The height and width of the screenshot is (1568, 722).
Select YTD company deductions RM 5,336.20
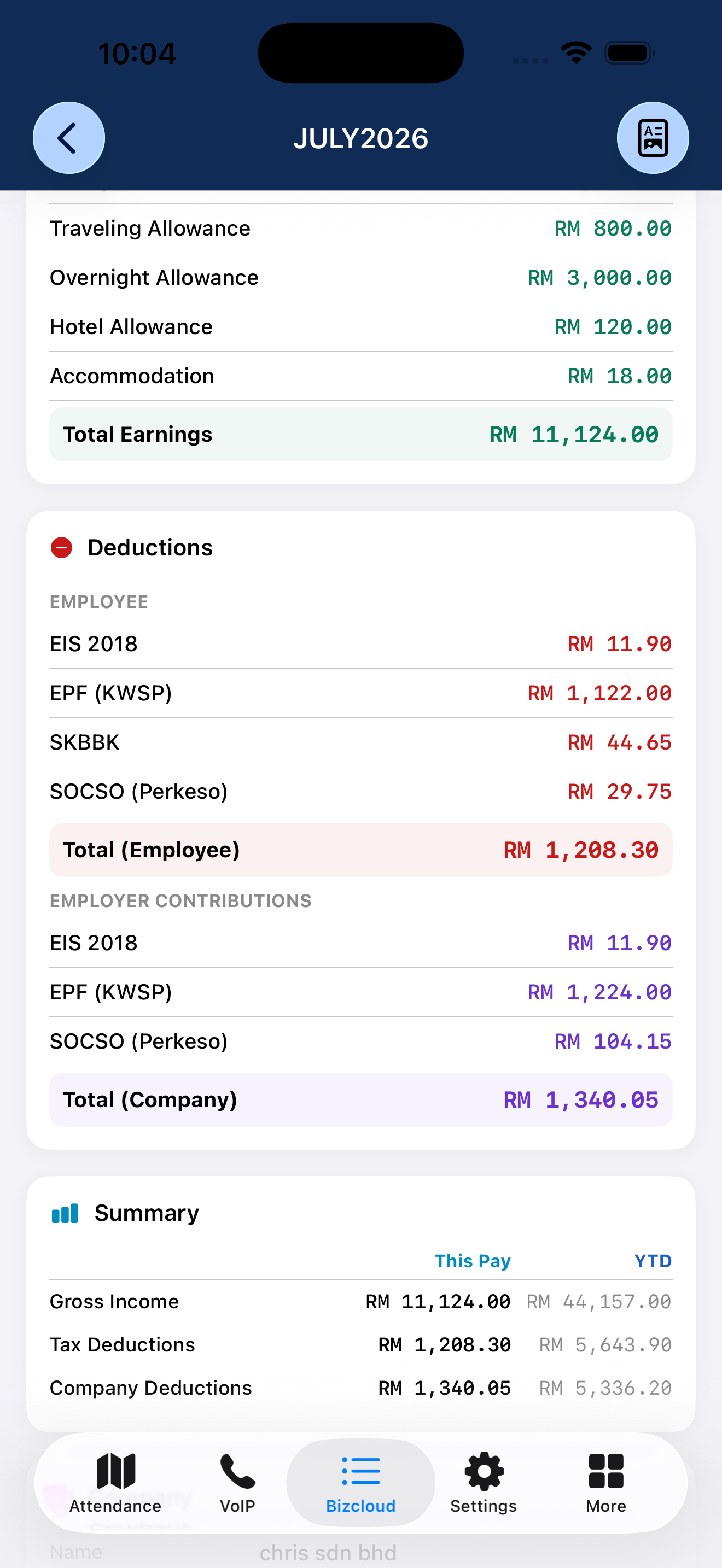605,1388
